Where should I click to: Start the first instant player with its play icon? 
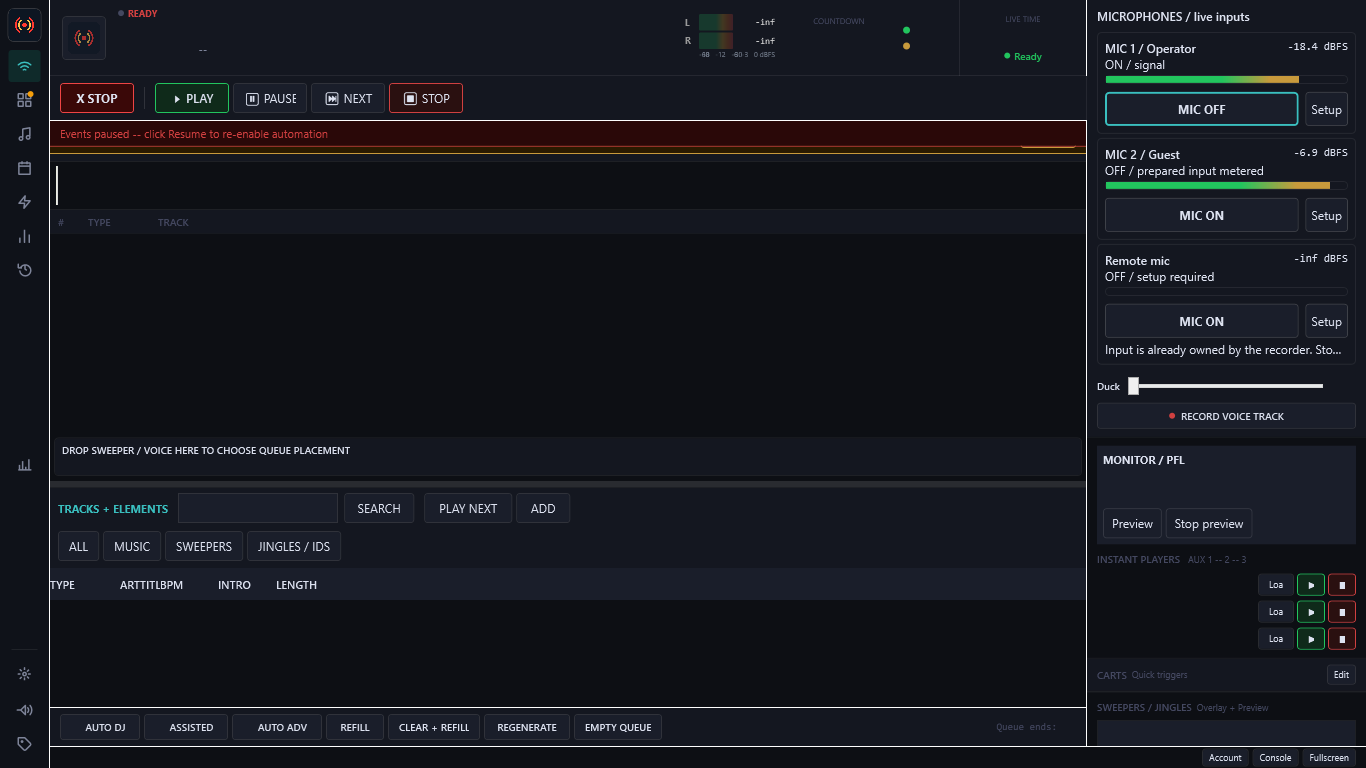click(1311, 585)
